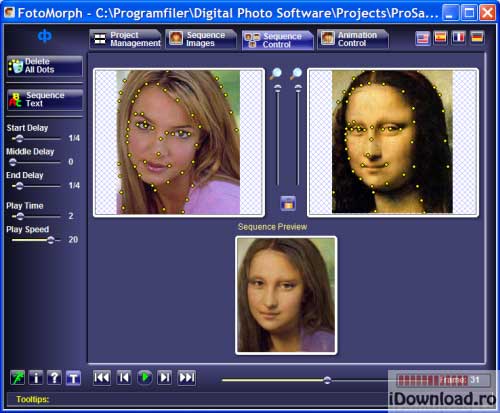Click the Play Speed value 20

click(73, 240)
